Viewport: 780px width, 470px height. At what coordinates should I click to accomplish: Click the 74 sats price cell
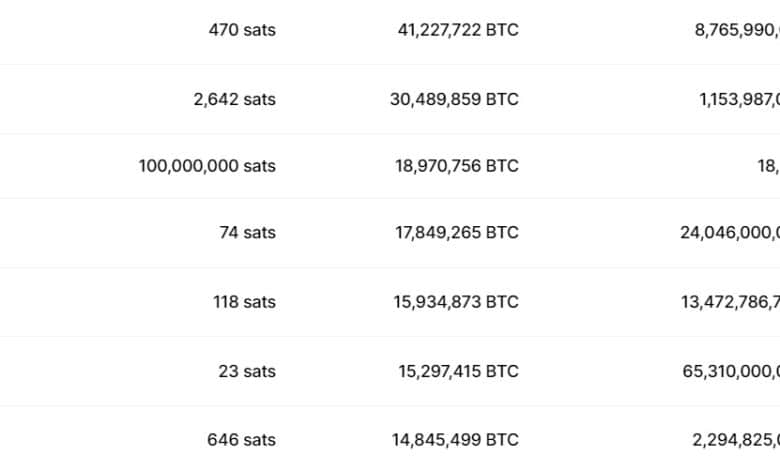[x=247, y=233]
